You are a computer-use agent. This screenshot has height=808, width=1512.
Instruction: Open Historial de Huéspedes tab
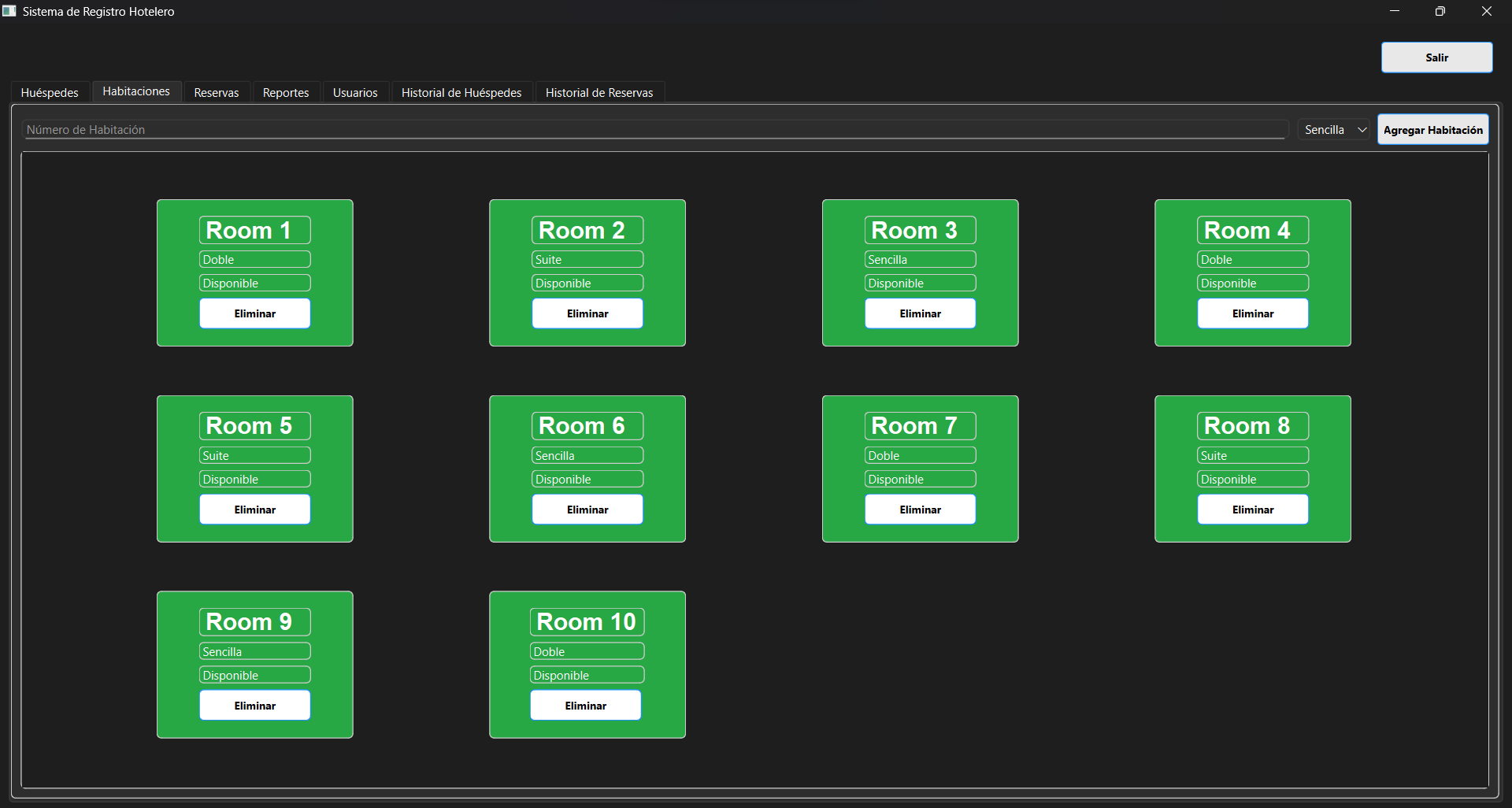click(x=461, y=93)
